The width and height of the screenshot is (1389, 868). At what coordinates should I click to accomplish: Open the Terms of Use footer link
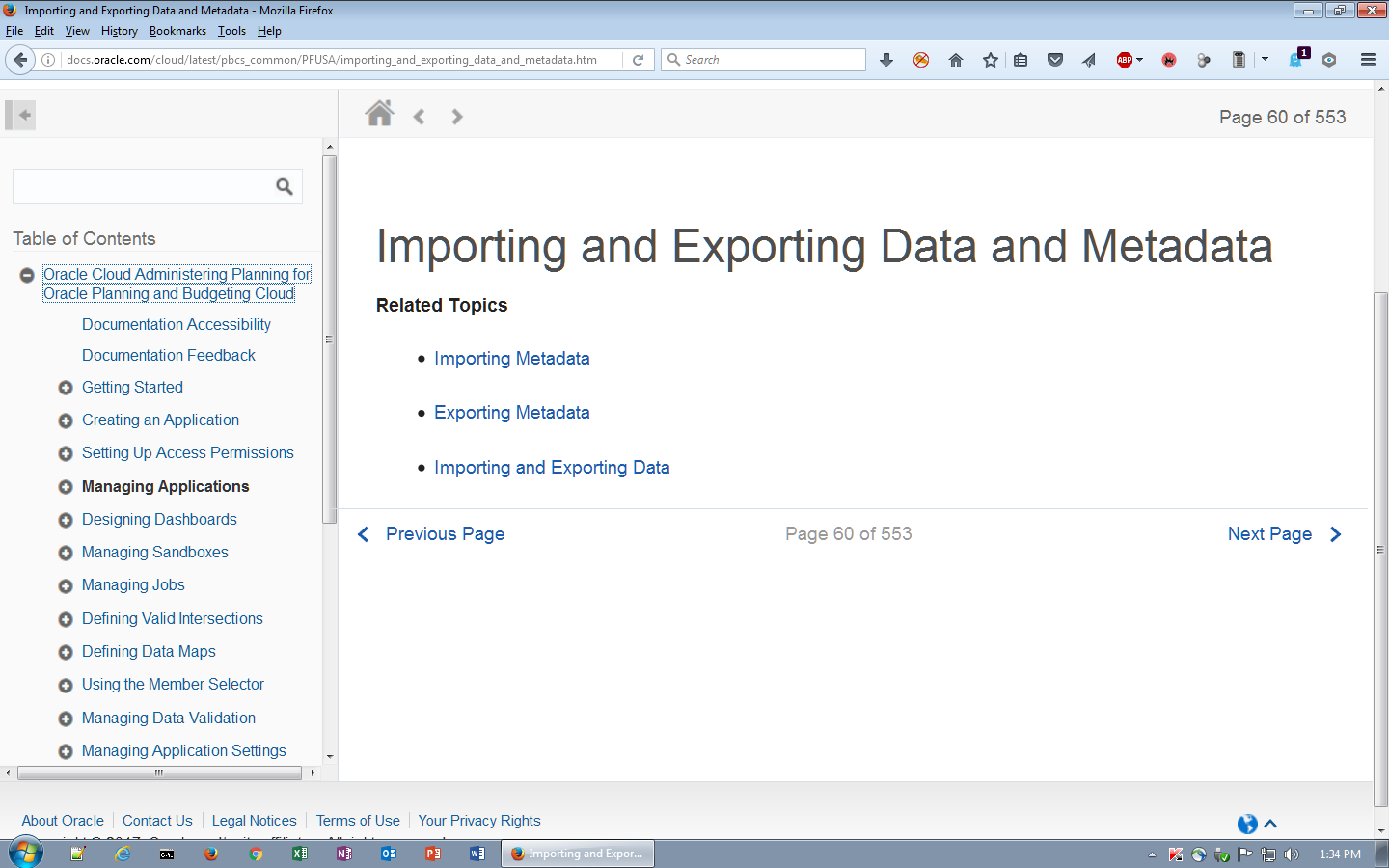tap(358, 821)
